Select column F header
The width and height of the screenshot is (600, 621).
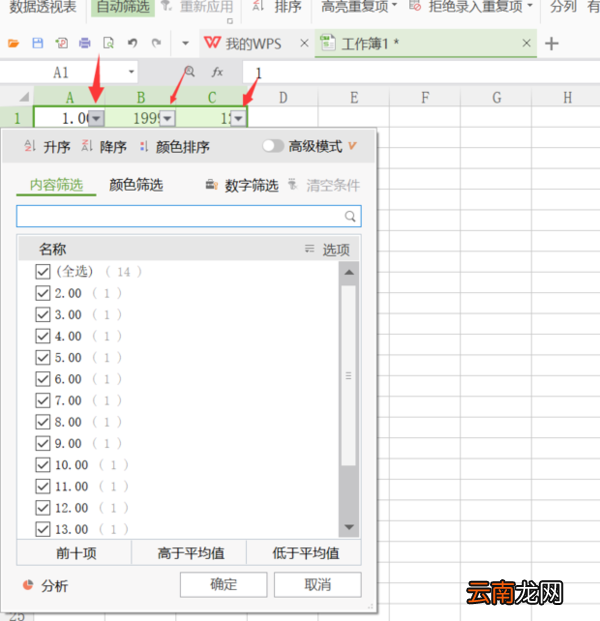tap(425, 97)
